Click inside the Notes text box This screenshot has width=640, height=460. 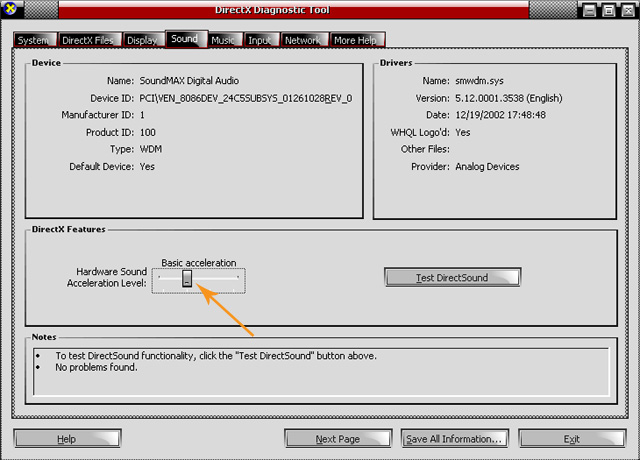click(x=320, y=372)
